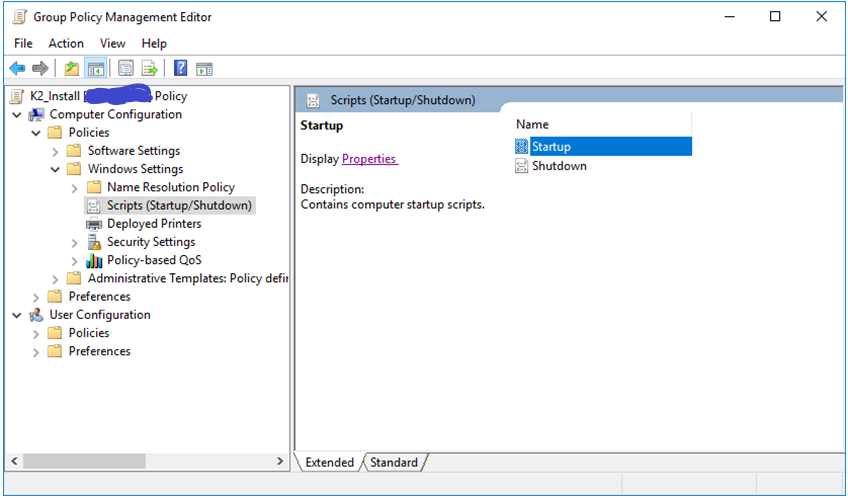
Task: Expand Policies under User Configuration
Action: coord(36,334)
